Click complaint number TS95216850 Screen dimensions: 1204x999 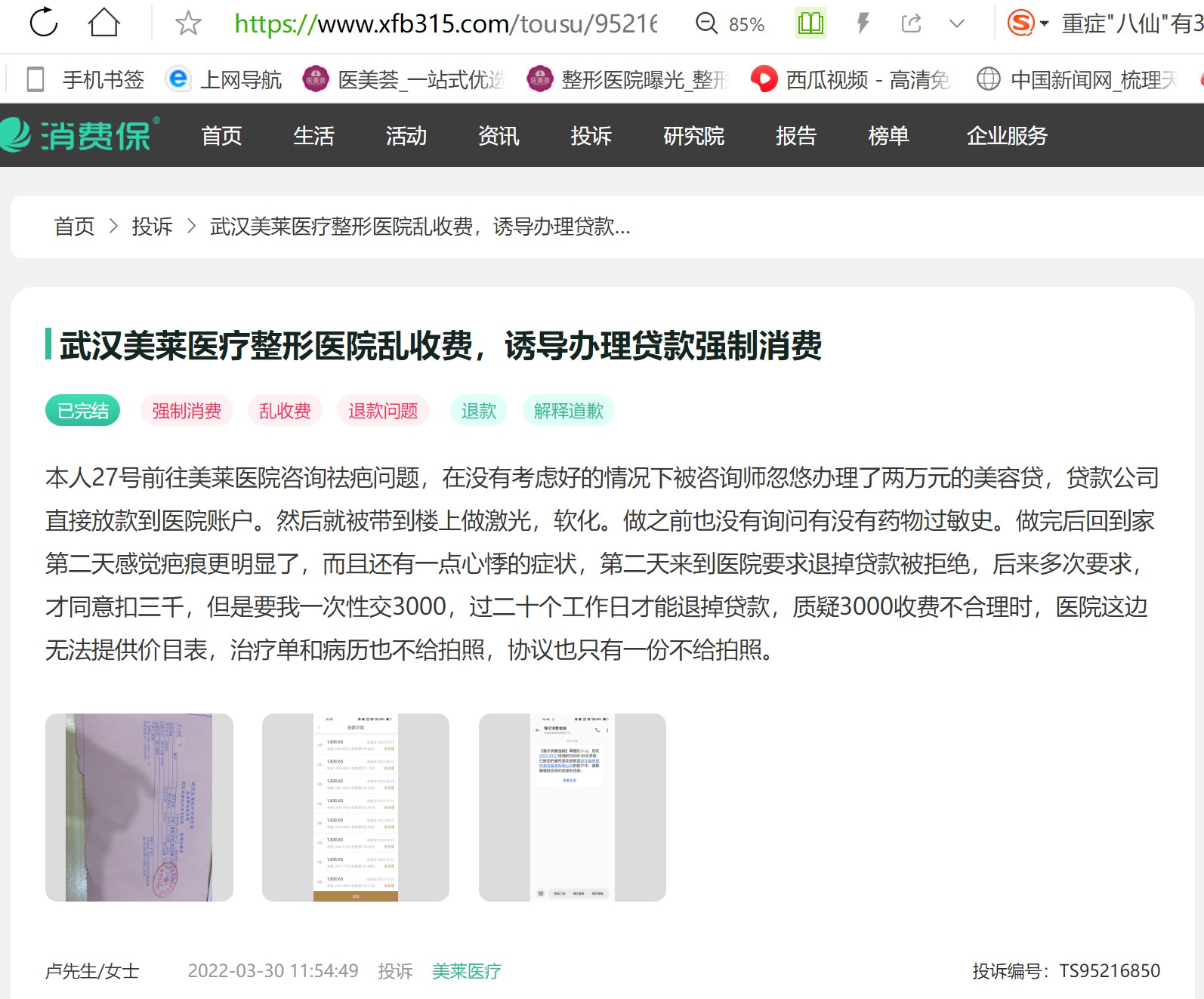(1110, 971)
